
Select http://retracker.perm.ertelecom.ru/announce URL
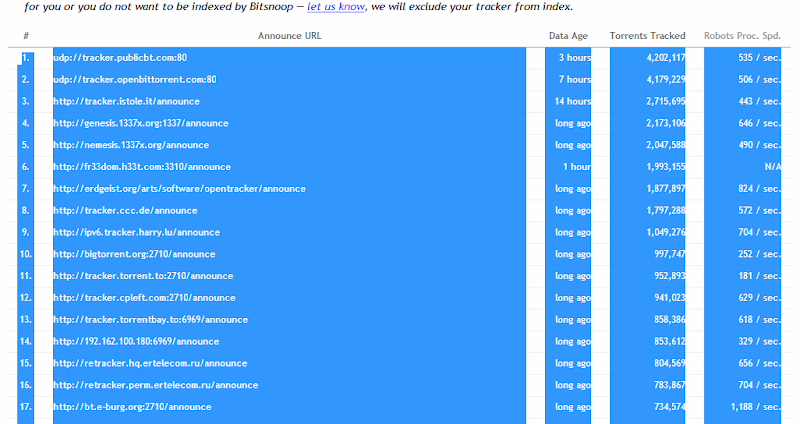point(156,385)
